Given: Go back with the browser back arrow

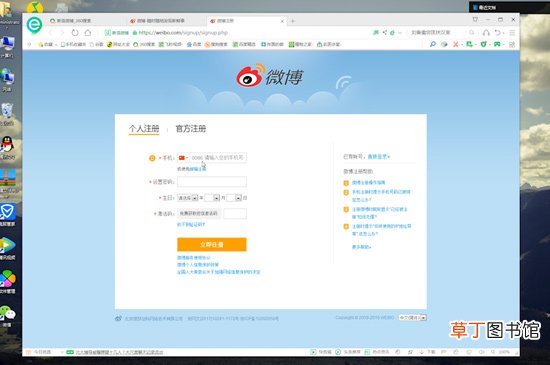Looking at the screenshot, I should (x=50, y=33).
